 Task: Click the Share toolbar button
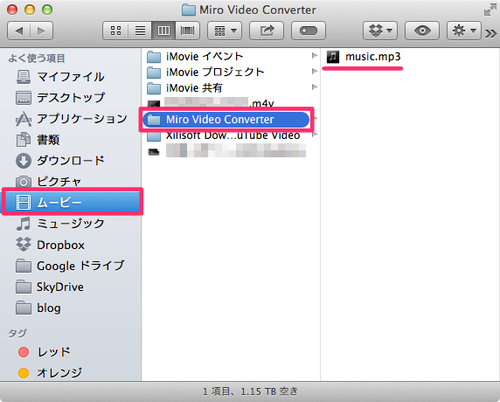pos(267,31)
